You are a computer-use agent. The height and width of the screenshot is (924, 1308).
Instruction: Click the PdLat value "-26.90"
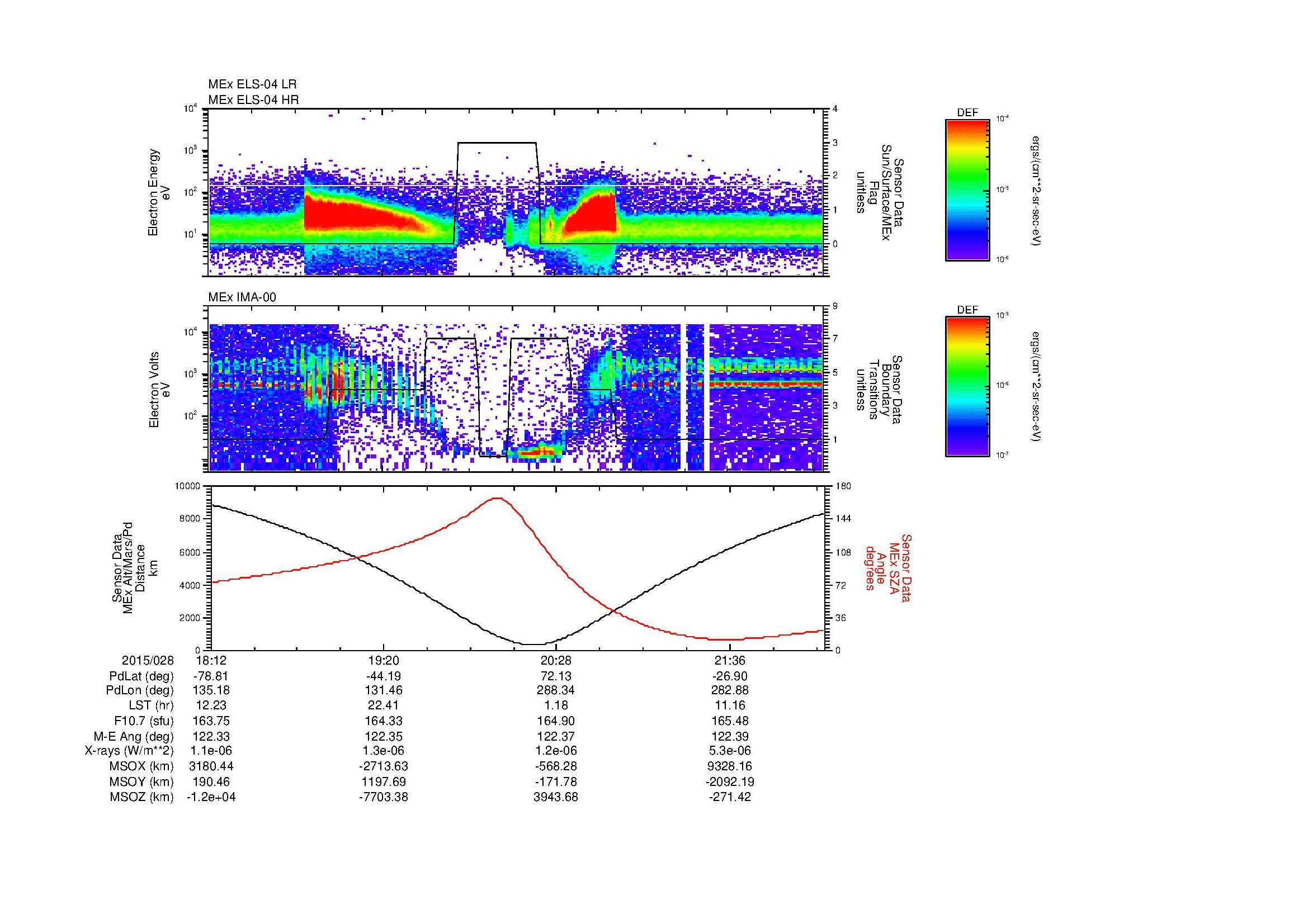[x=730, y=676]
